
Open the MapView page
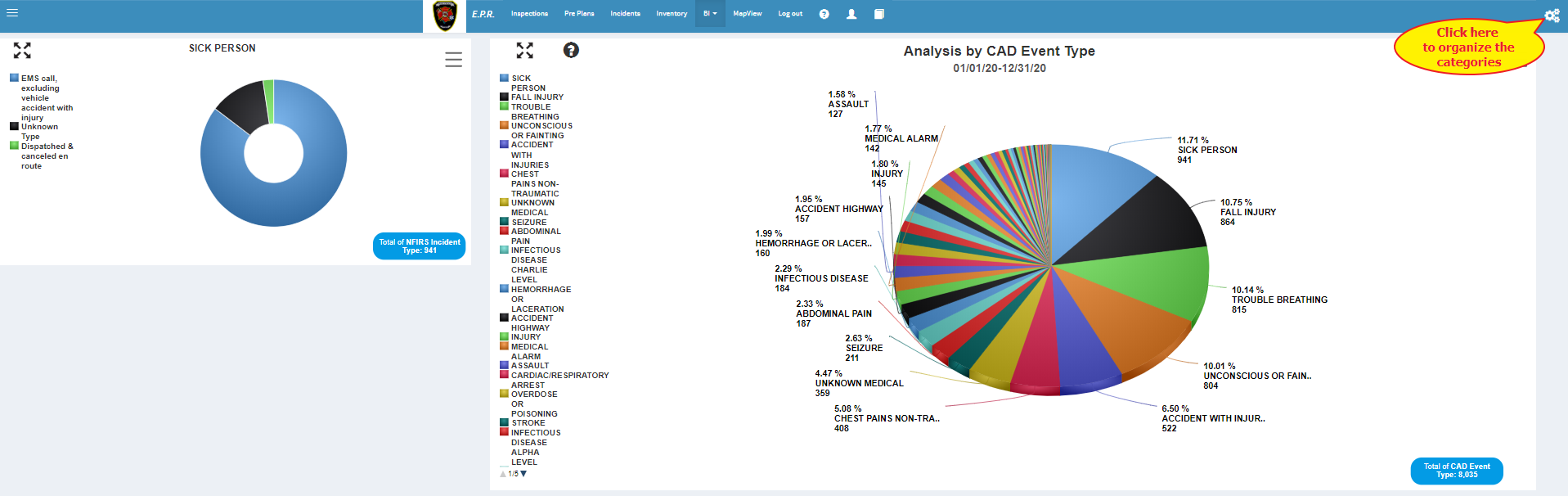[x=747, y=14]
